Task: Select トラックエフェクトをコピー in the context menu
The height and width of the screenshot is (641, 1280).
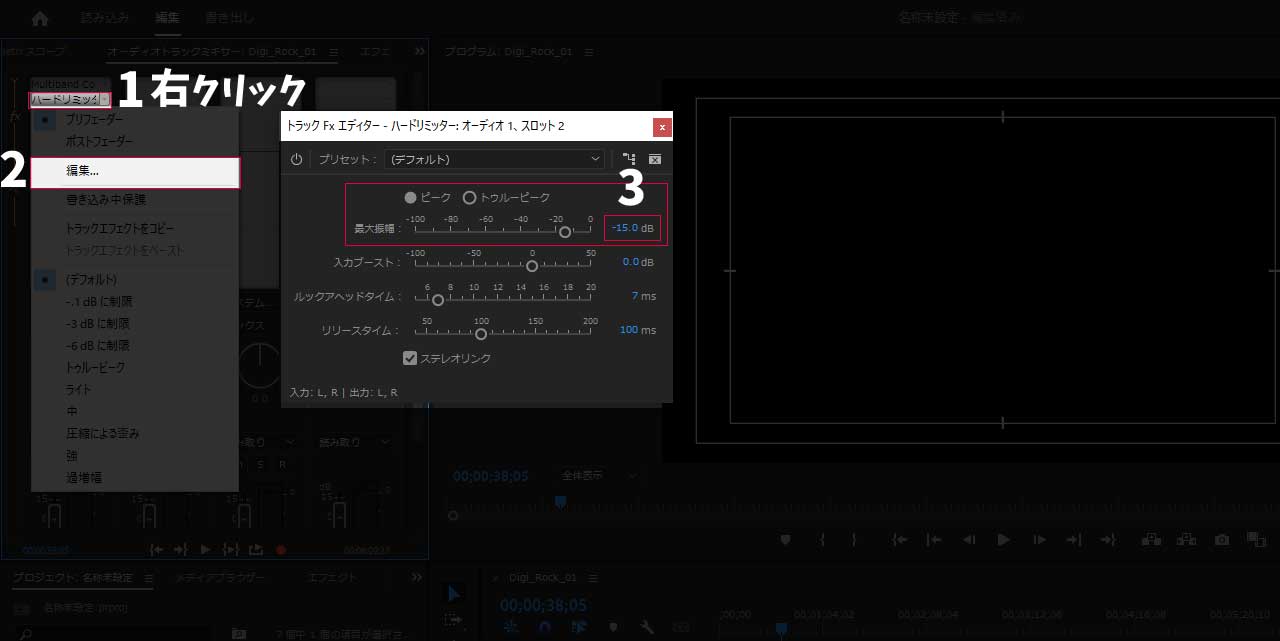Action: pos(120,229)
